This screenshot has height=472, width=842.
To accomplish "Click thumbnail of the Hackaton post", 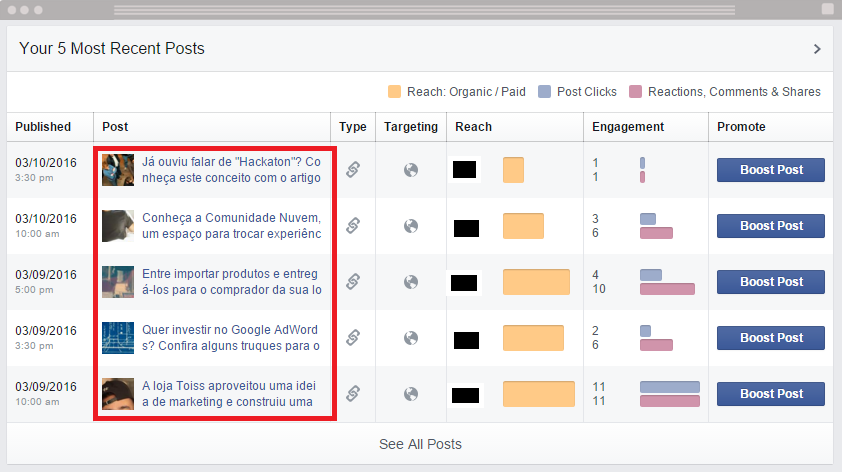I will 118,170.
